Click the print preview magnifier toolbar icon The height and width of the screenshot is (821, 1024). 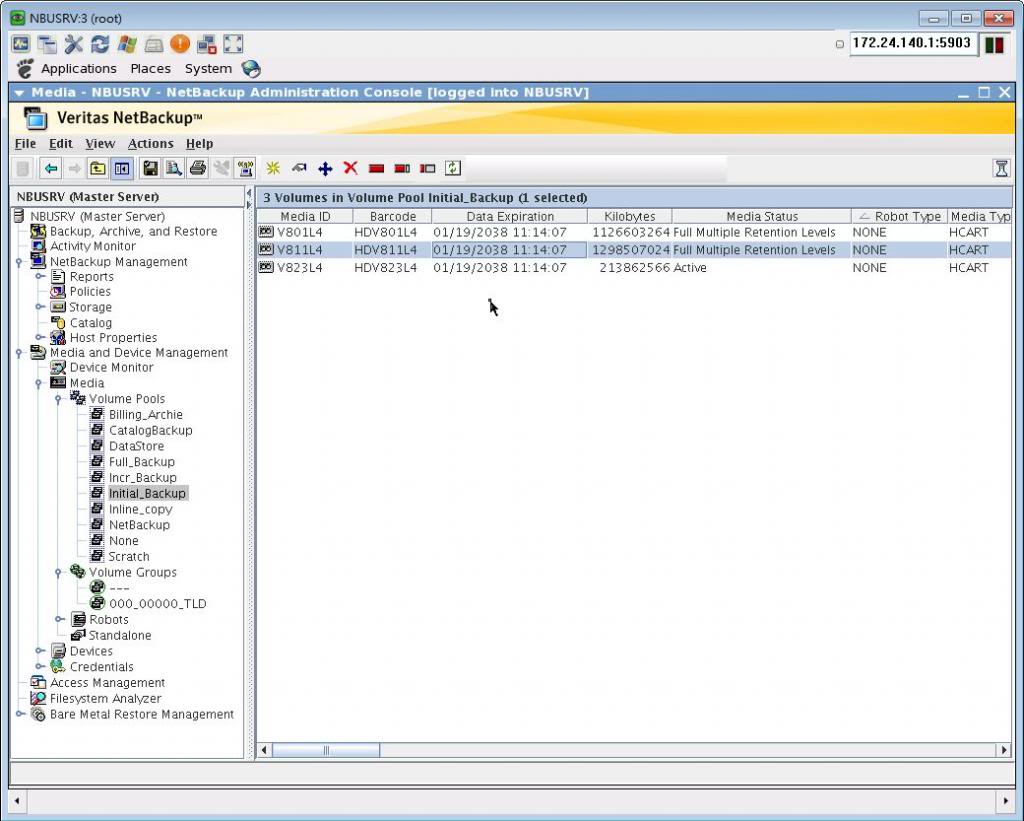click(174, 169)
